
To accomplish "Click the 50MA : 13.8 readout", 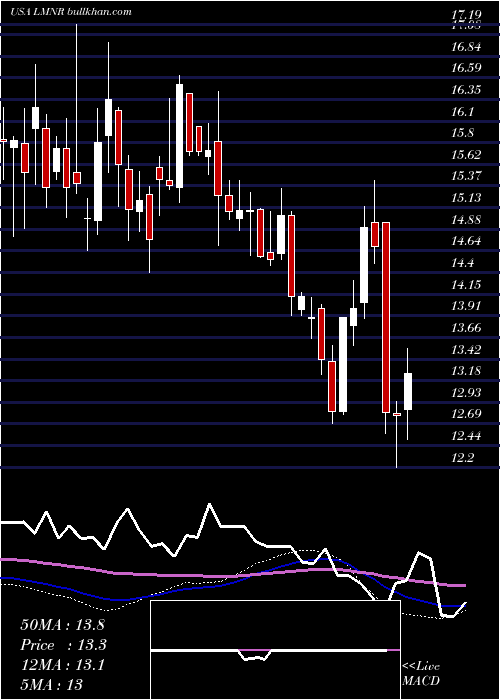I will click(x=62, y=625).
